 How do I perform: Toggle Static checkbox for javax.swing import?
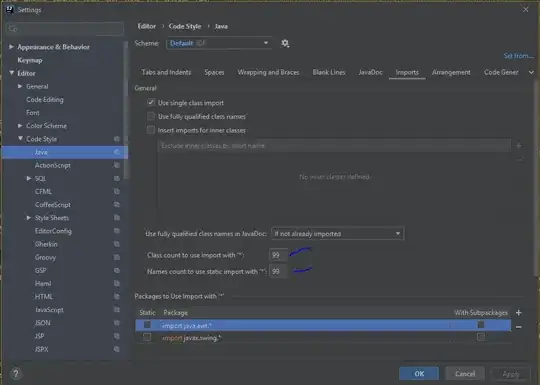(147, 337)
